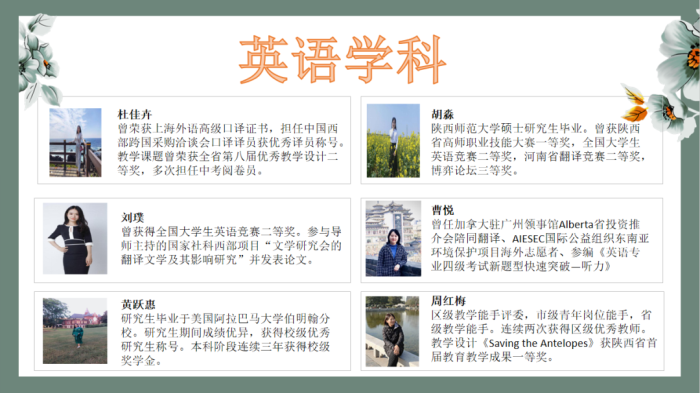
Task: Click the name heading 杜佳卉
Action: (x=135, y=114)
